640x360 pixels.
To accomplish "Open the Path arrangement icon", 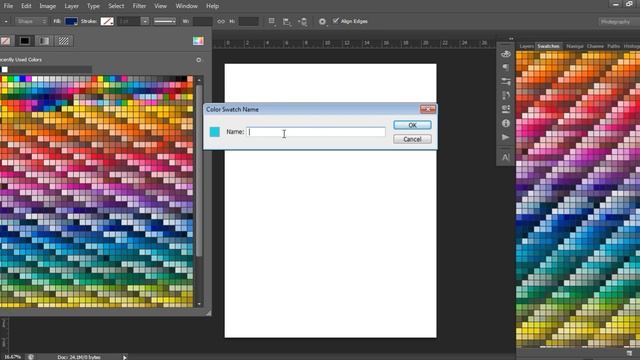I will [x=303, y=22].
